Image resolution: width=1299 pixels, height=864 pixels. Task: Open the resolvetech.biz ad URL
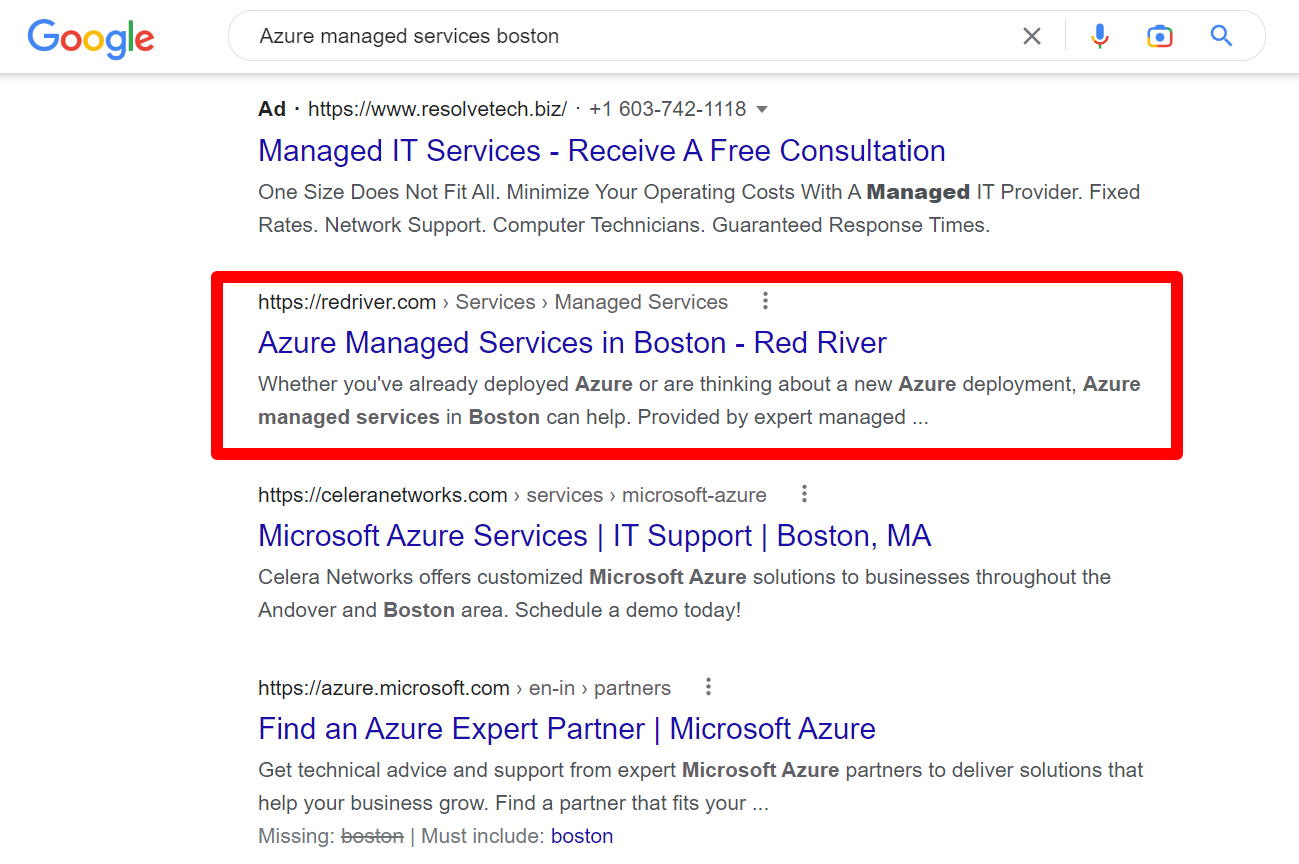tap(436, 109)
